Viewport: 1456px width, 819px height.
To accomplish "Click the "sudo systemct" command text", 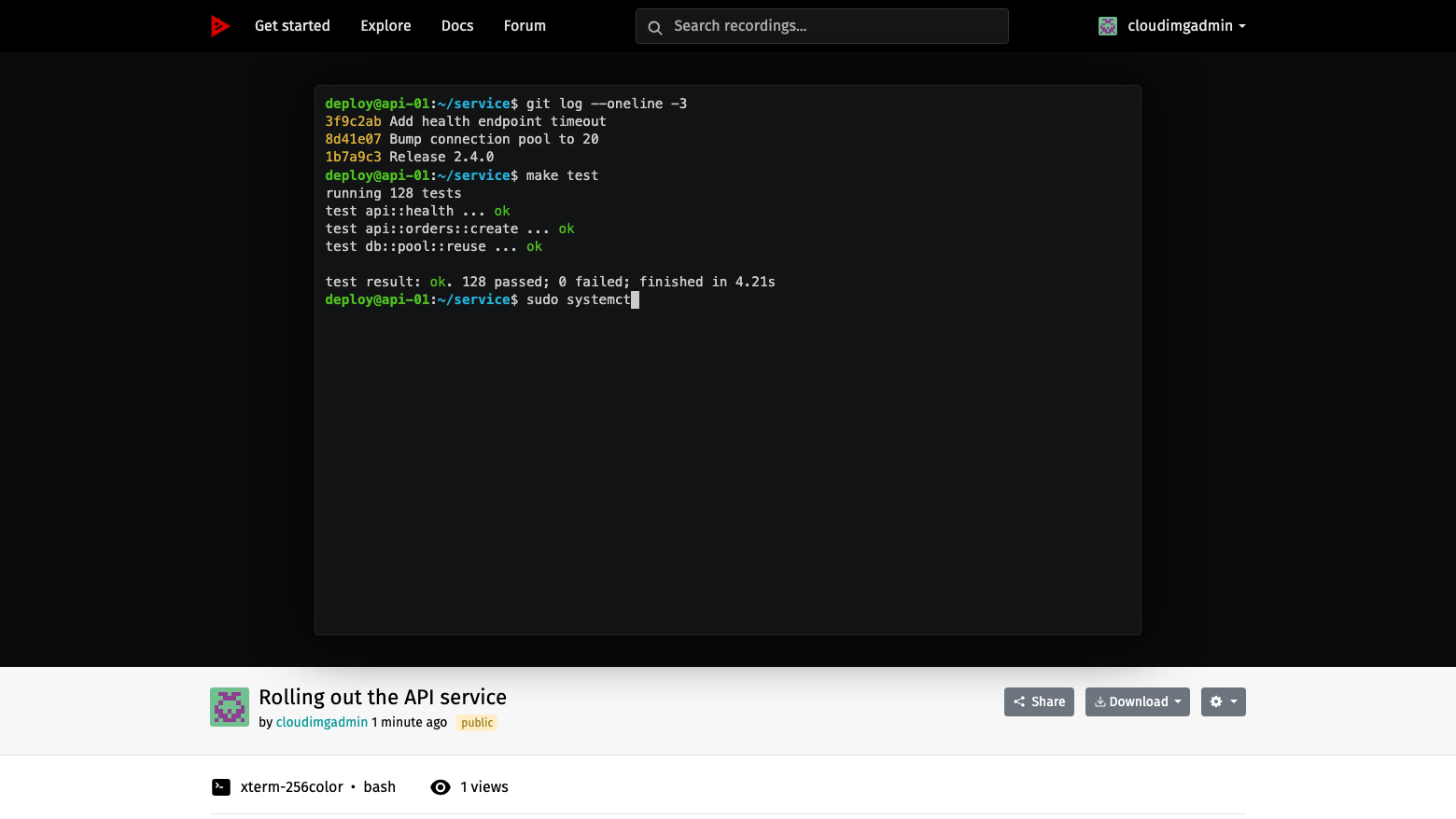I will [x=579, y=299].
